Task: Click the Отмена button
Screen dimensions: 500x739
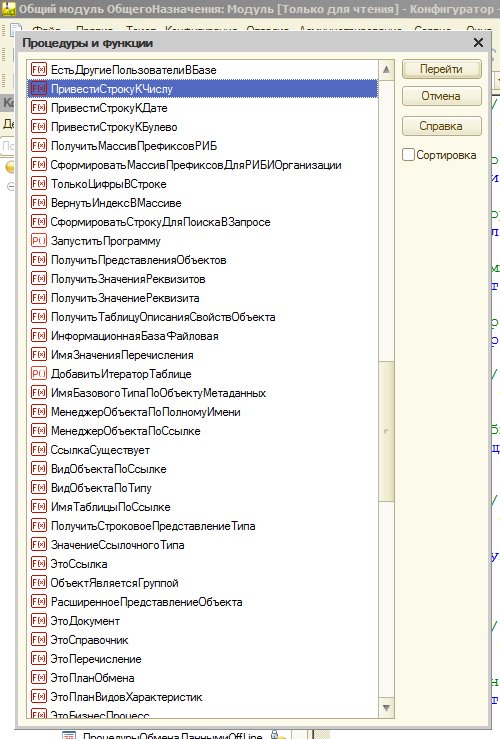Action: click(442, 96)
